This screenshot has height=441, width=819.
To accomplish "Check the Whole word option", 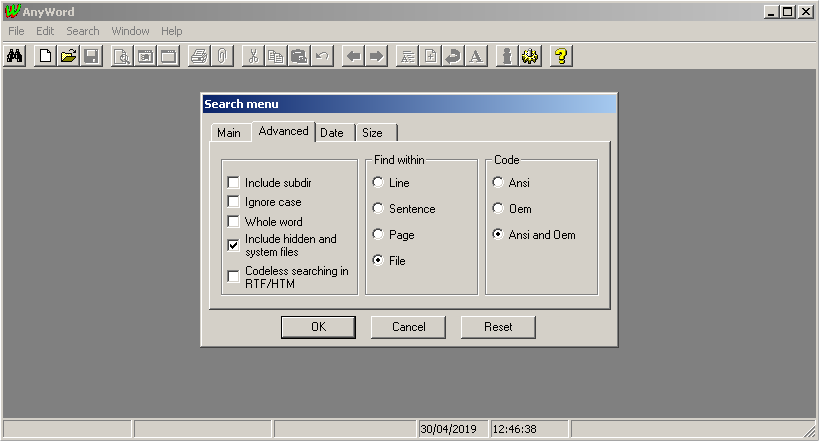I will 234,222.
